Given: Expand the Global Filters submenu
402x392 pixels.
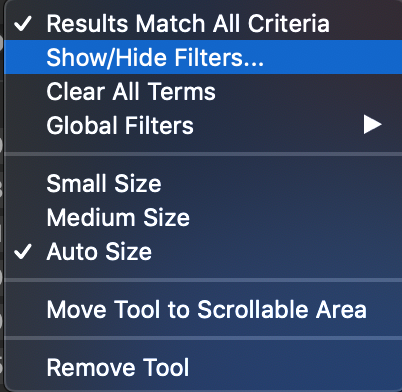Looking at the screenshot, I should [203, 125].
